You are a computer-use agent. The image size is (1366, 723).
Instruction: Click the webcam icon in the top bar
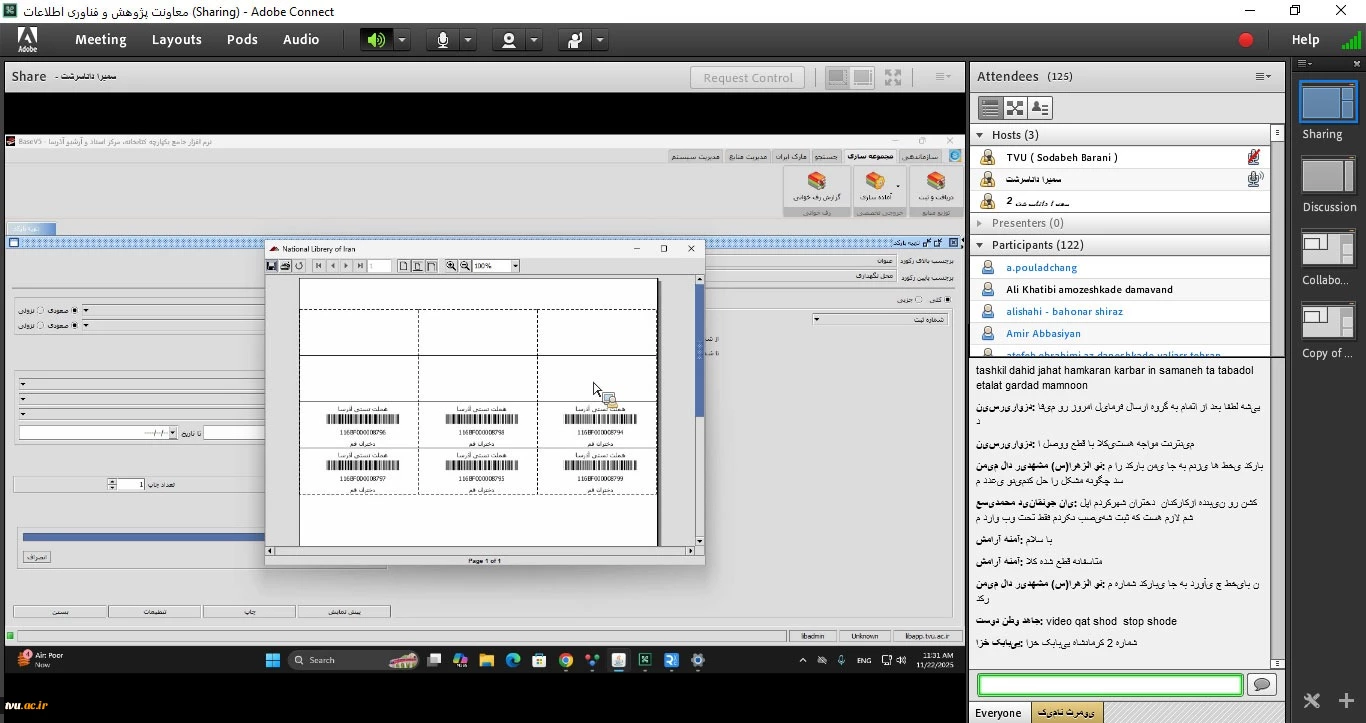(x=509, y=40)
